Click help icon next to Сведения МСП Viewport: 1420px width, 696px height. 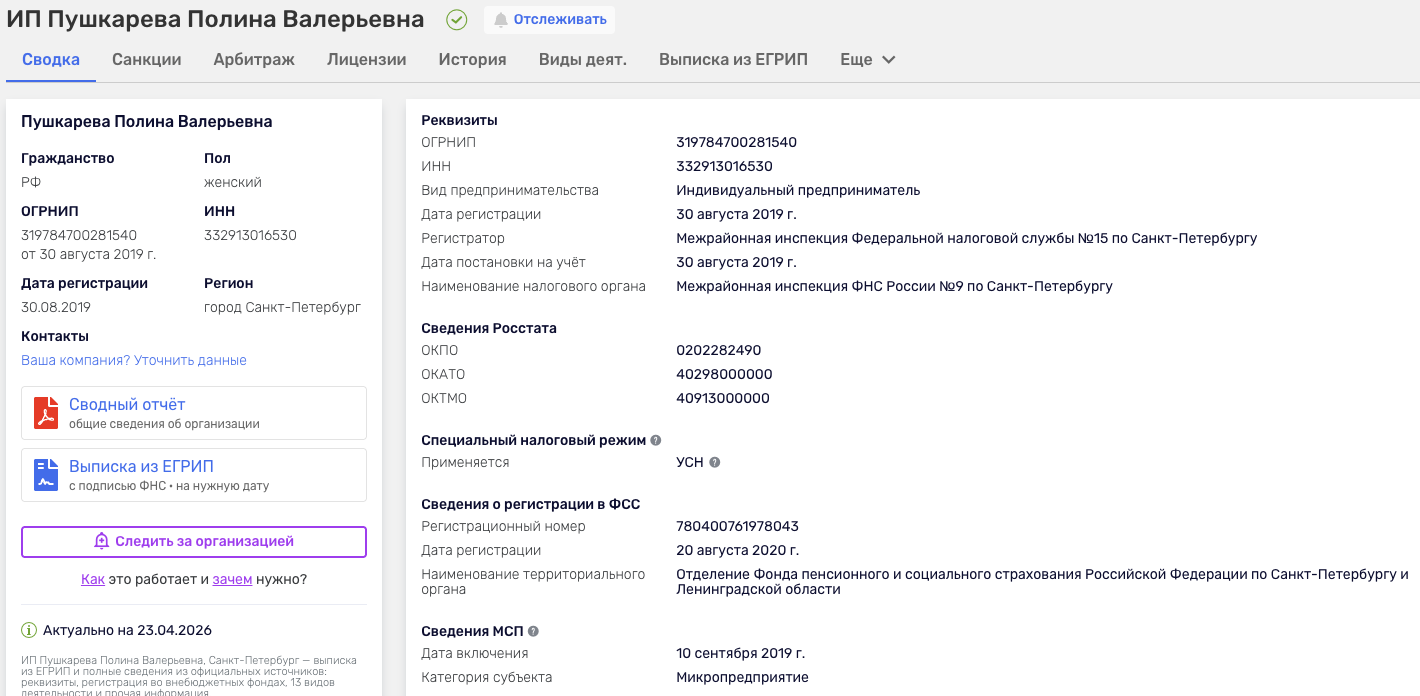(533, 631)
